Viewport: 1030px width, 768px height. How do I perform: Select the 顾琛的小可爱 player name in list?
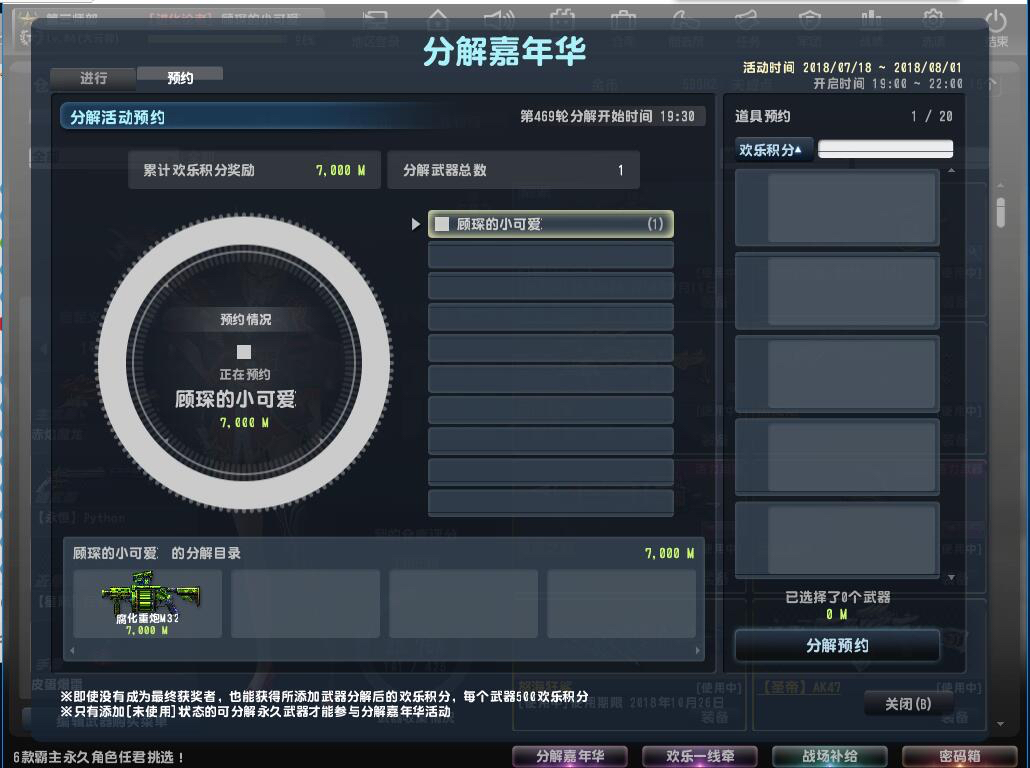[x=499, y=224]
